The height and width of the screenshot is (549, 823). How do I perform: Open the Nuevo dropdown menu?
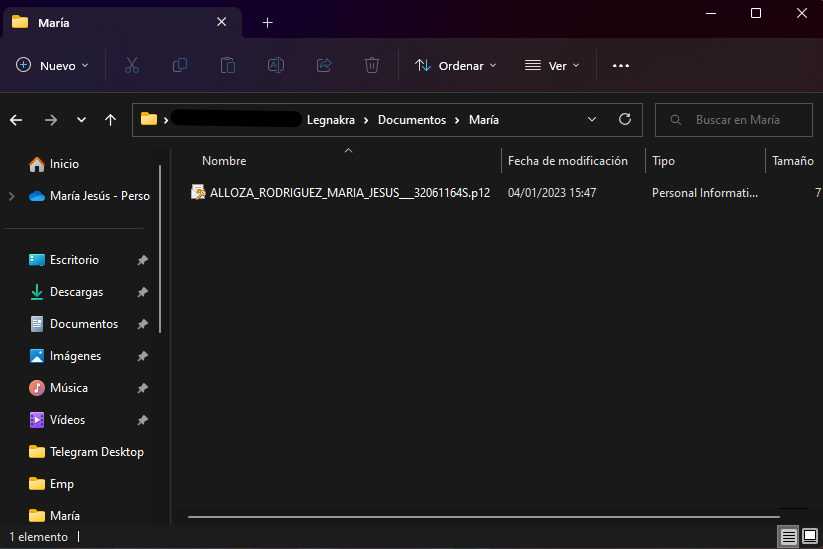(x=53, y=65)
